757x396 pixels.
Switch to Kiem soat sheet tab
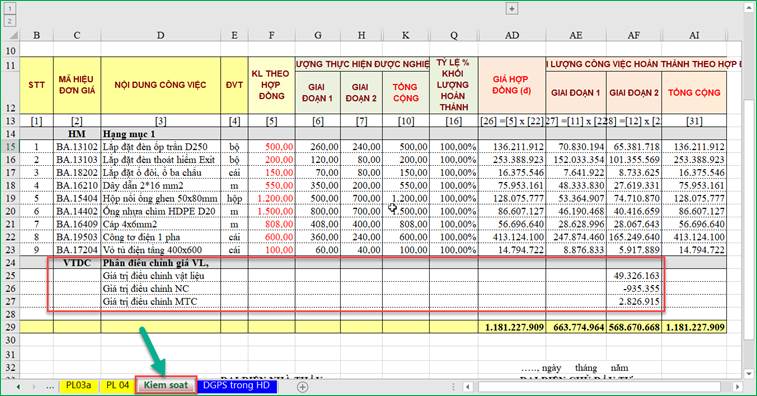point(166,385)
